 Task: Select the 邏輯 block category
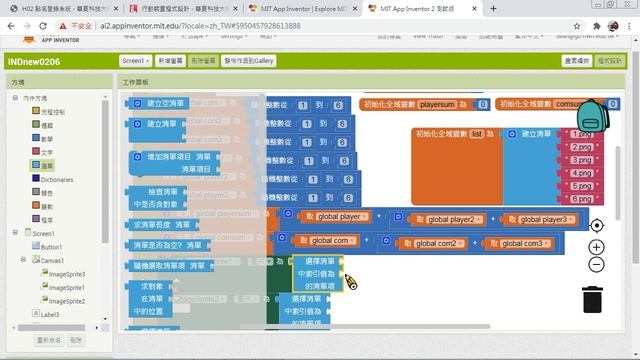click(42, 125)
